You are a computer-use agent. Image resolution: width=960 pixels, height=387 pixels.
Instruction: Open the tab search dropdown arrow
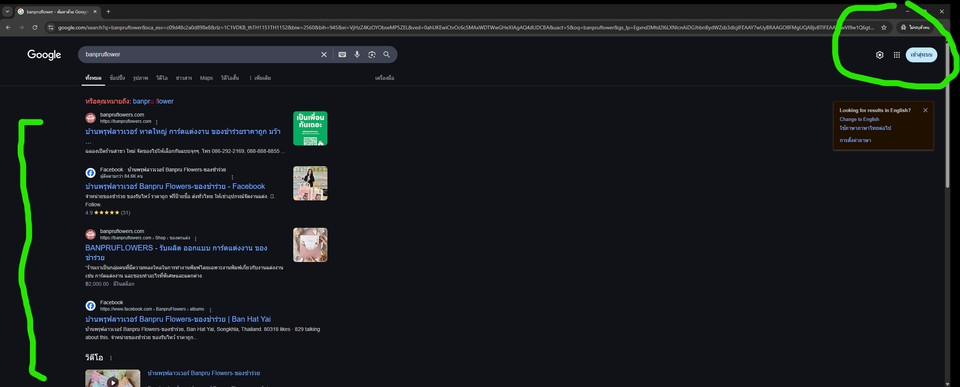click(7, 12)
